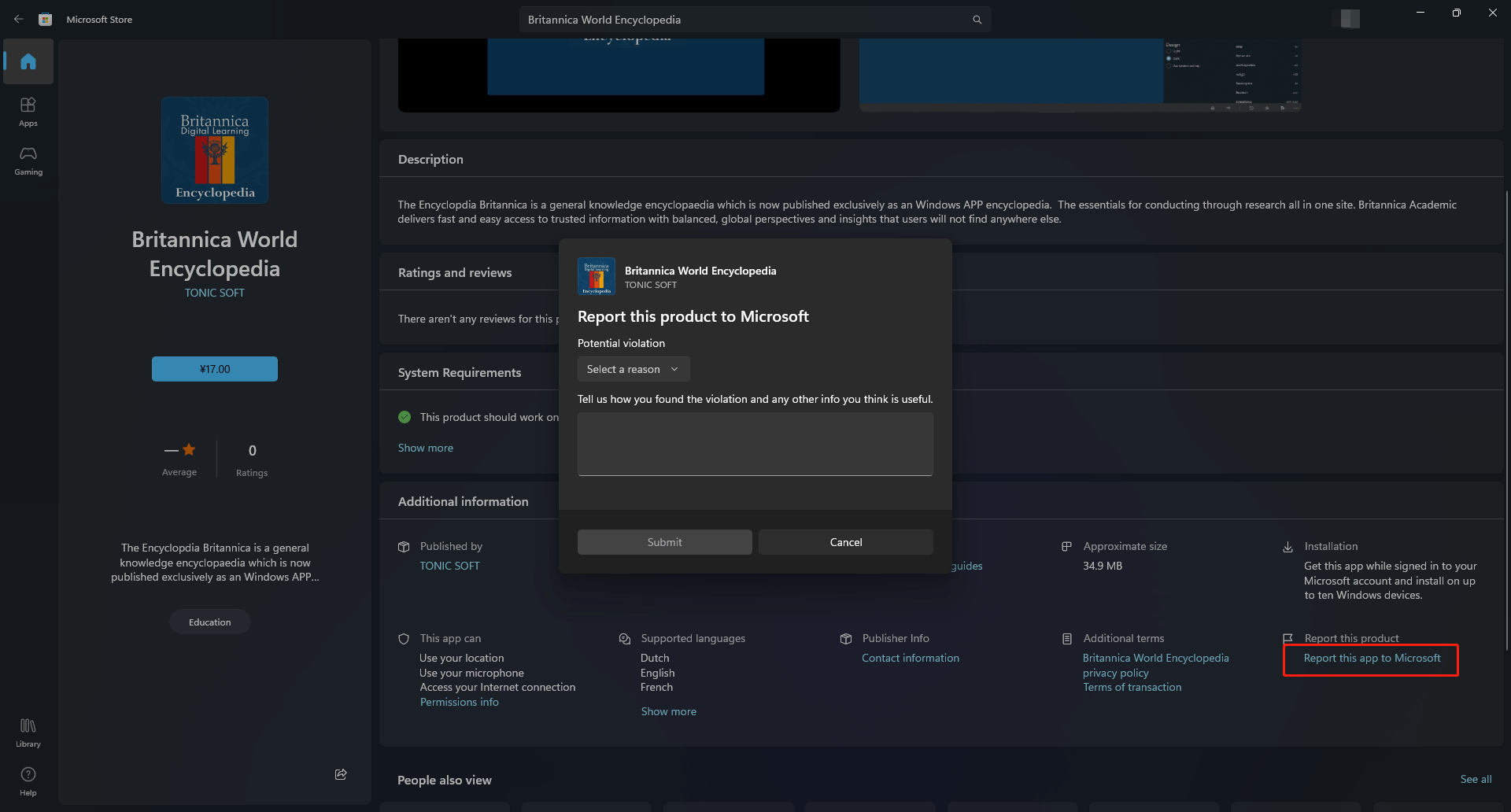Image resolution: width=1511 pixels, height=812 pixels.
Task: Open Terms of transaction link
Action: (1132, 687)
